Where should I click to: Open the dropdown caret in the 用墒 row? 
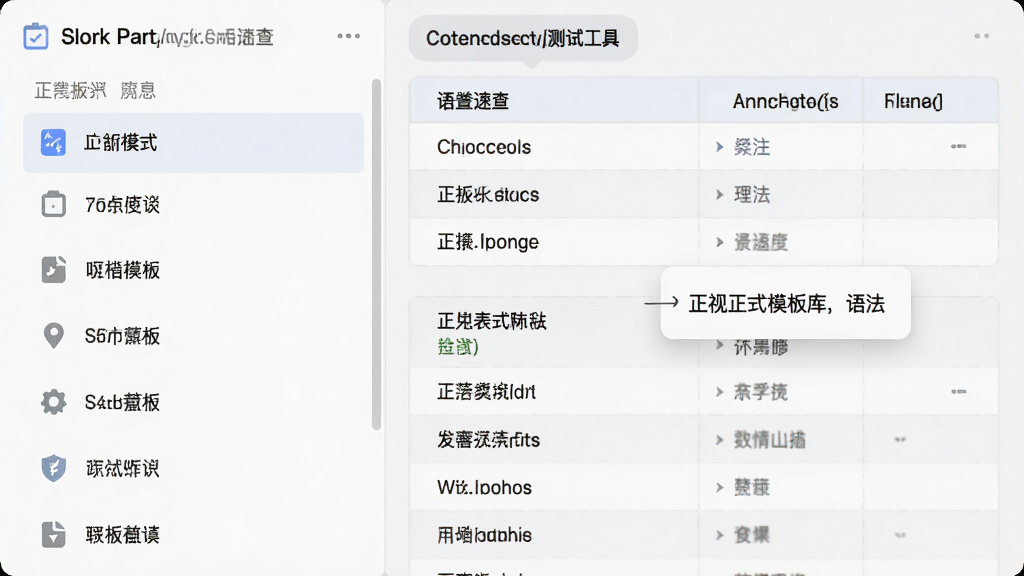pyautogui.click(x=900, y=535)
